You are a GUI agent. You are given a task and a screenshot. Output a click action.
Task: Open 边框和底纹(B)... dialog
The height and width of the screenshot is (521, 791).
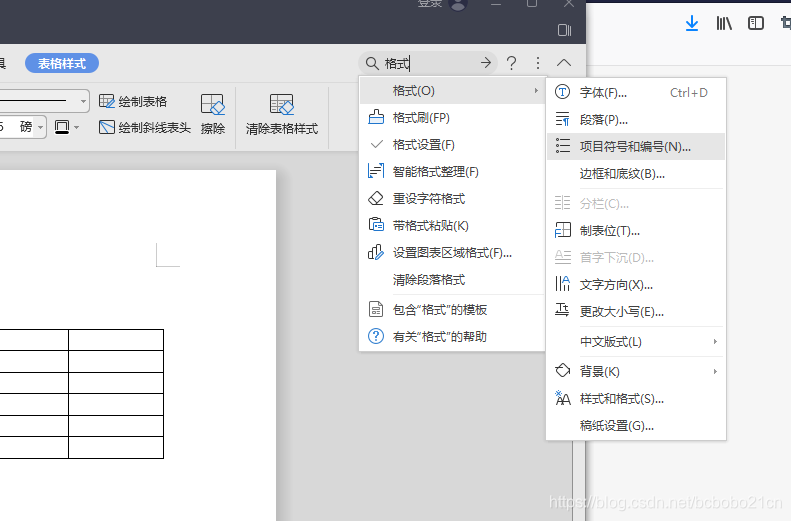pos(636,174)
